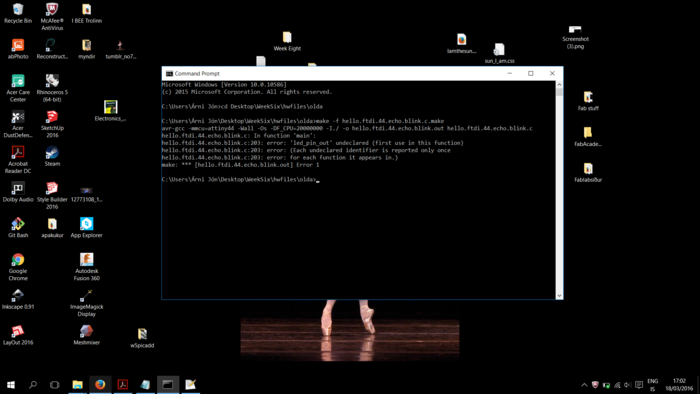Open the notepad-style taskbar app

pos(191,384)
